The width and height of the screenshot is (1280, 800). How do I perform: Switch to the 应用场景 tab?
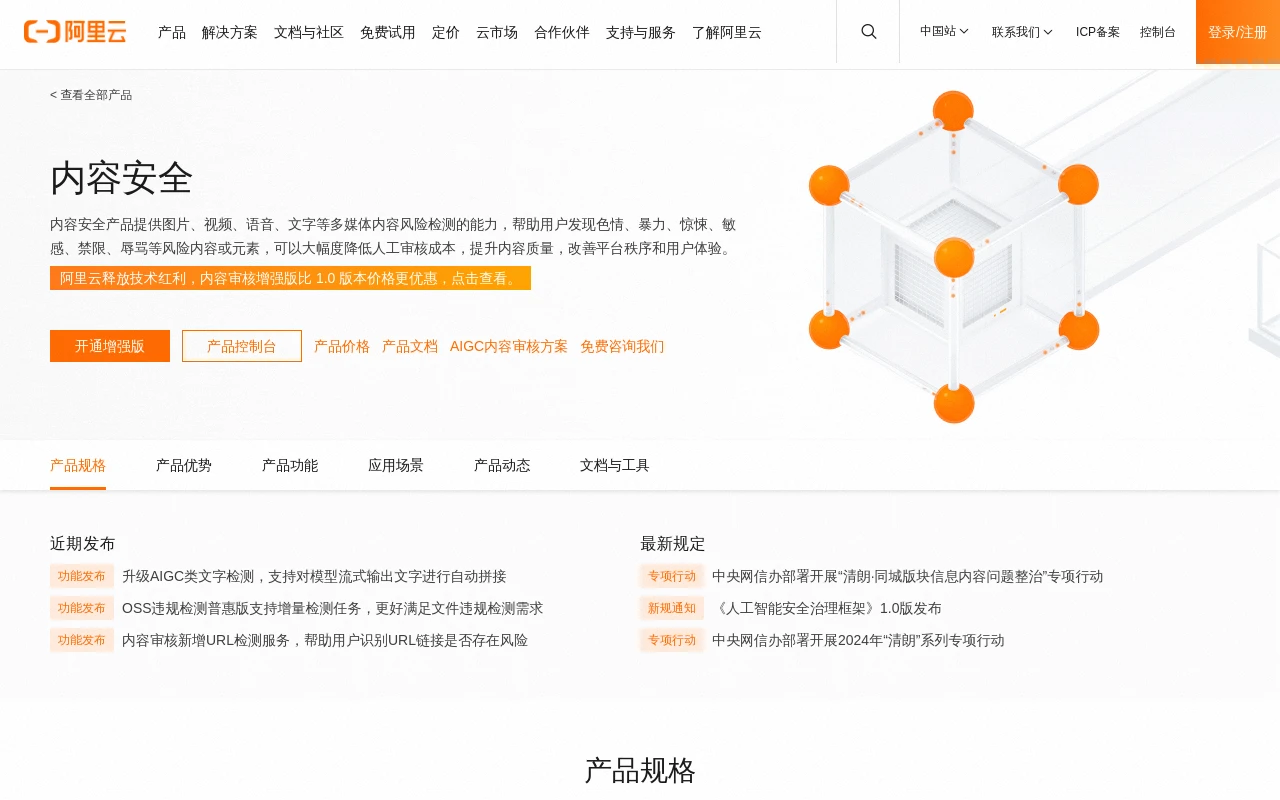tap(396, 465)
